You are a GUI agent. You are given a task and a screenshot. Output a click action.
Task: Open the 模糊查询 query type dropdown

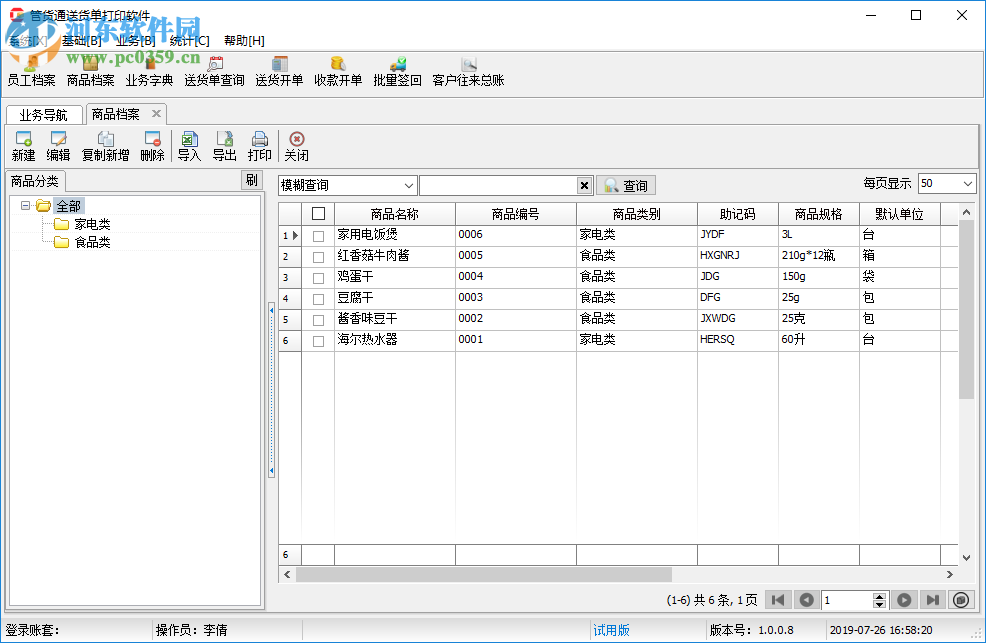point(409,185)
